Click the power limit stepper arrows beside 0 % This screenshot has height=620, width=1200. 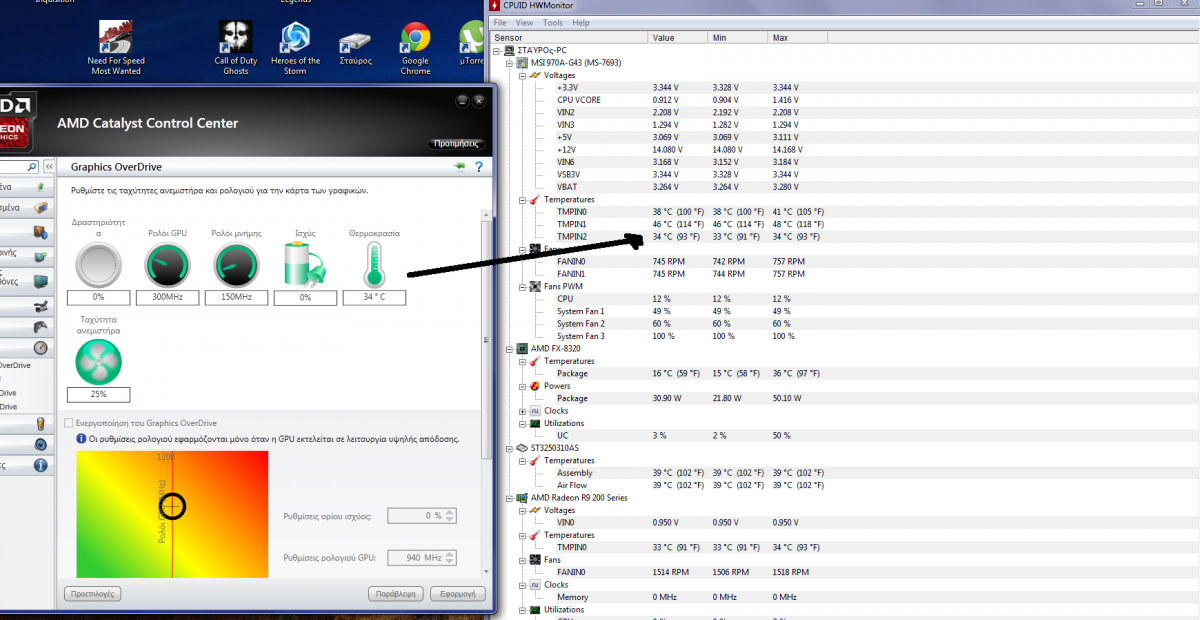coord(450,516)
